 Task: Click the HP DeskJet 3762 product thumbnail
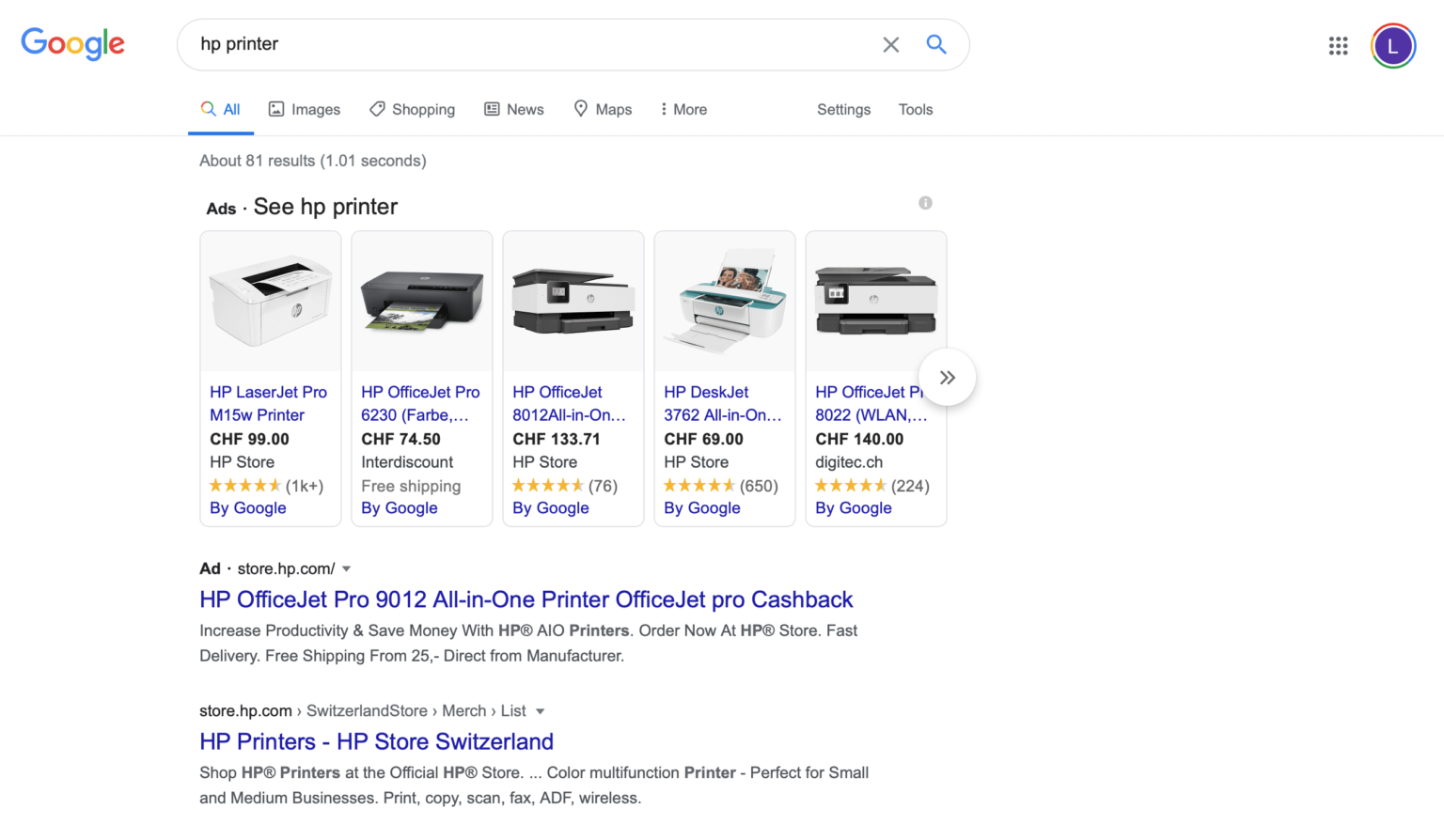(x=724, y=300)
